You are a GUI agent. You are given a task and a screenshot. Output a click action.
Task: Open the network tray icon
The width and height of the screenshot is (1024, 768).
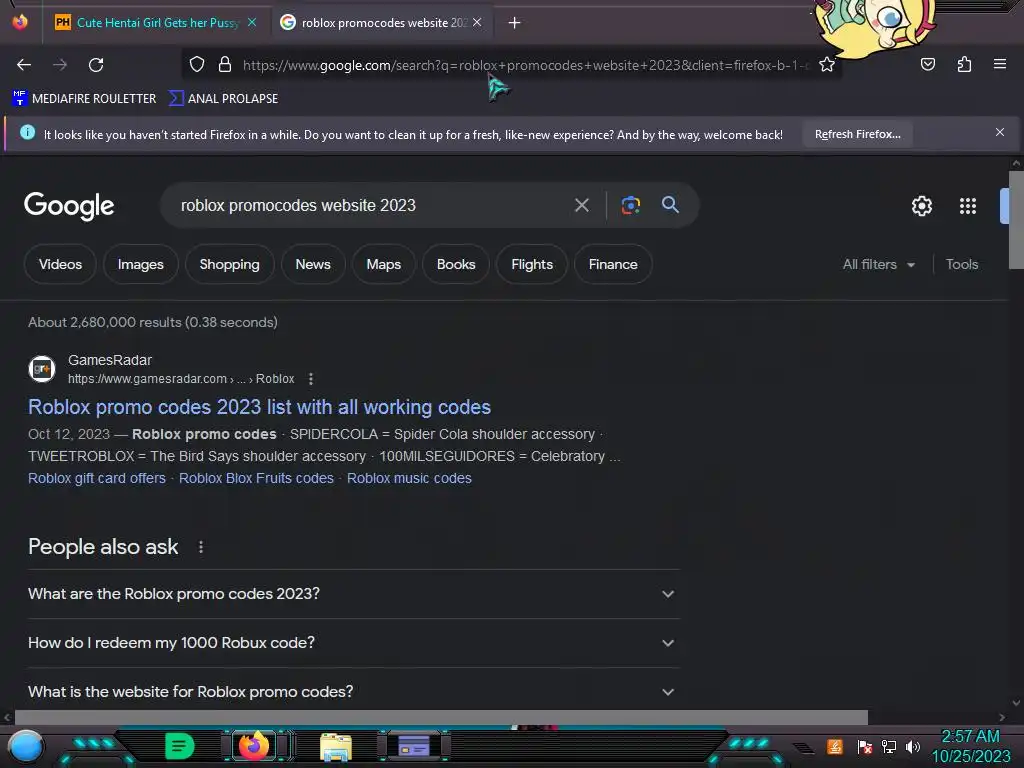(888, 746)
